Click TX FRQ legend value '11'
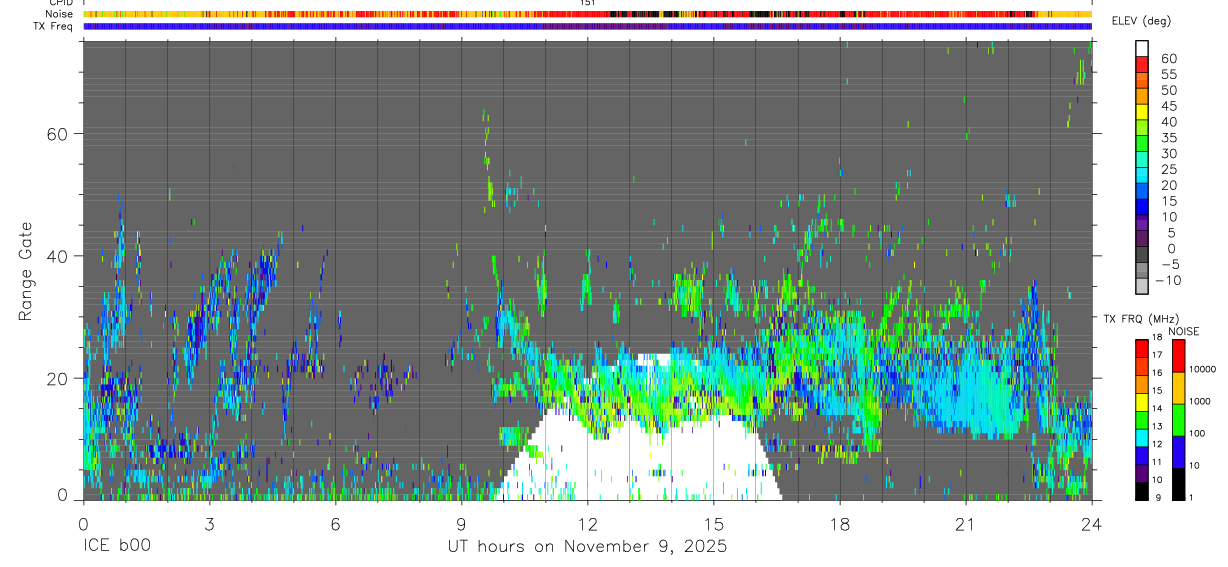Screen dimensions: 1228x567 (x=1158, y=462)
